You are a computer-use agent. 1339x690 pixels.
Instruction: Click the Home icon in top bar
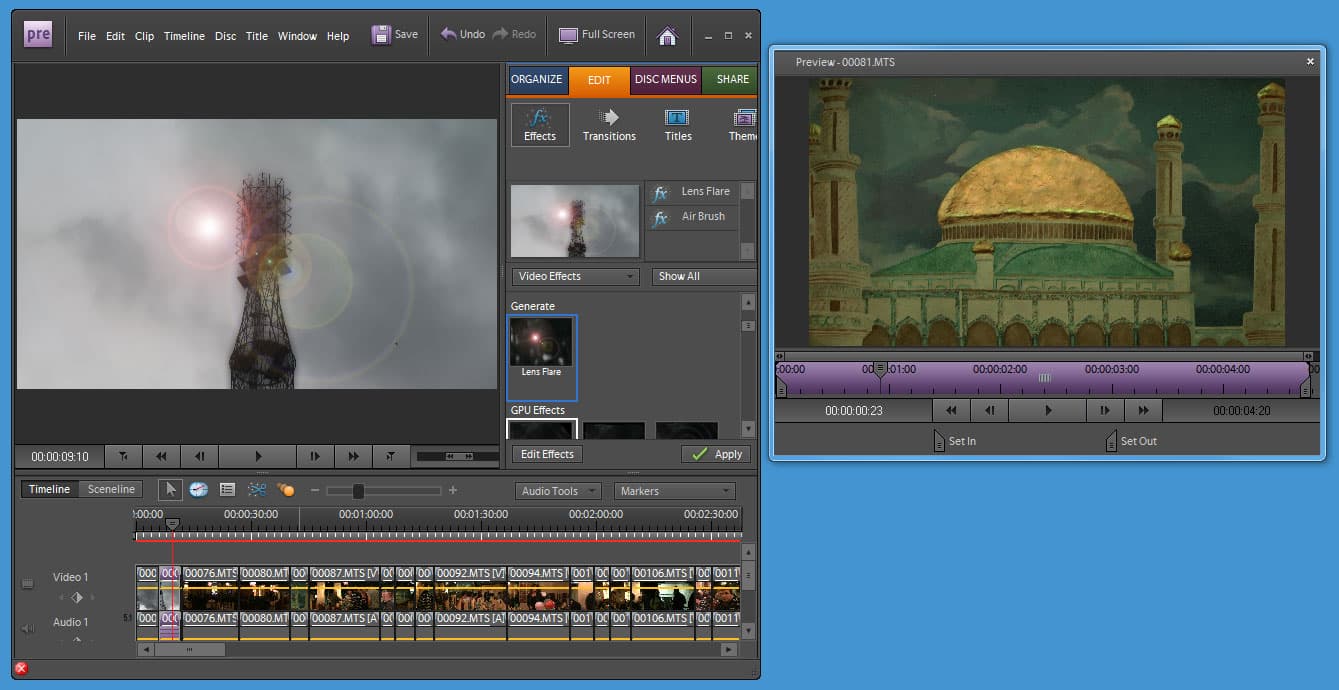point(667,36)
